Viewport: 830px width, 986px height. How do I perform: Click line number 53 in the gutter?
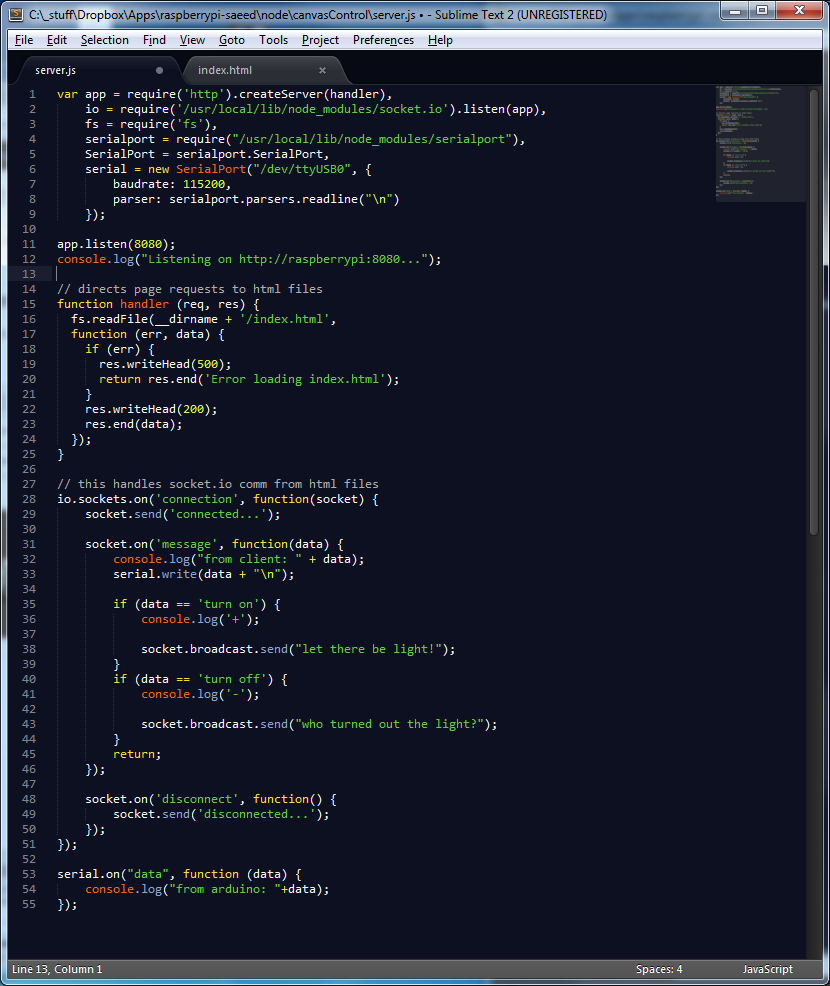[x=29, y=874]
